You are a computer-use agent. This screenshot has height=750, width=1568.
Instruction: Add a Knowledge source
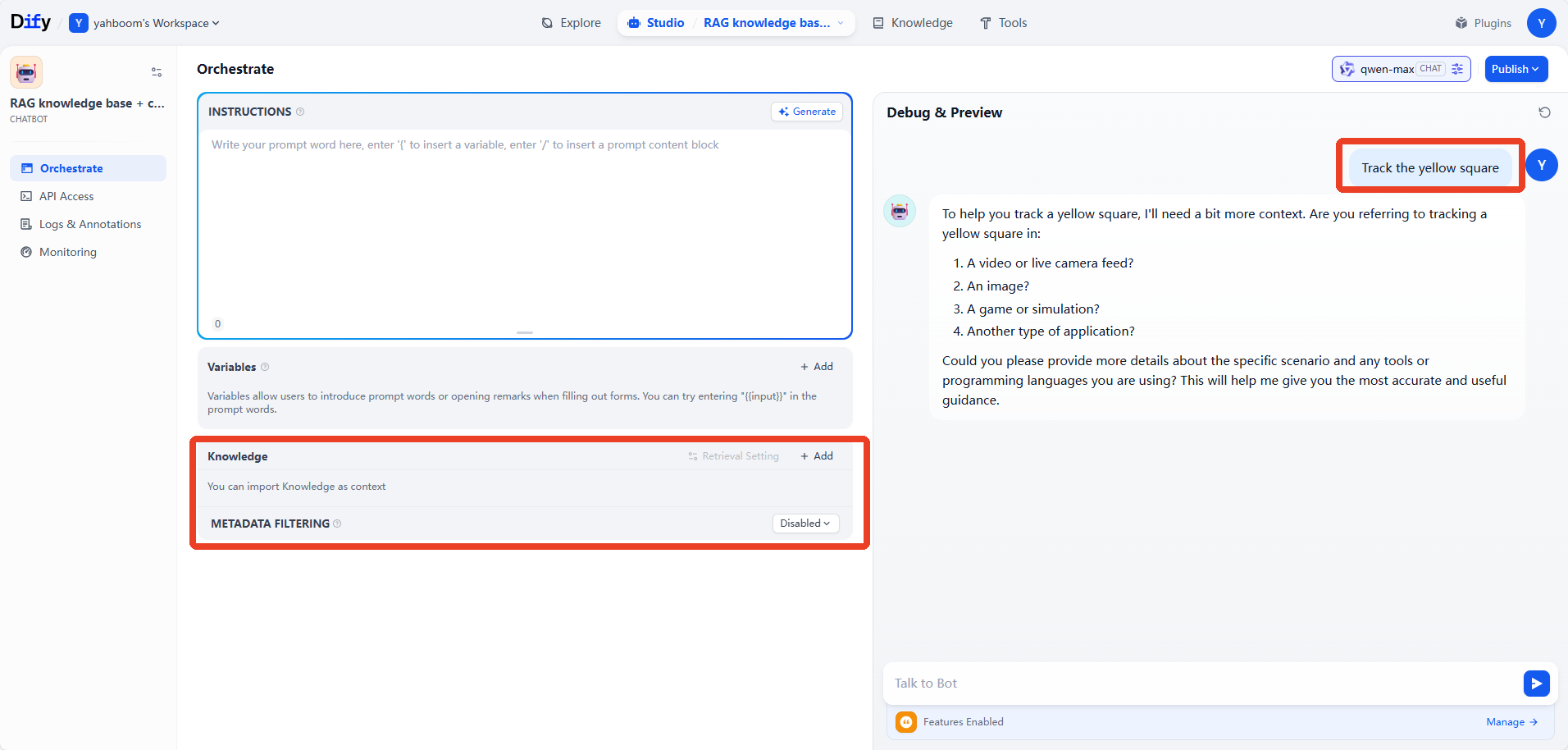817,456
